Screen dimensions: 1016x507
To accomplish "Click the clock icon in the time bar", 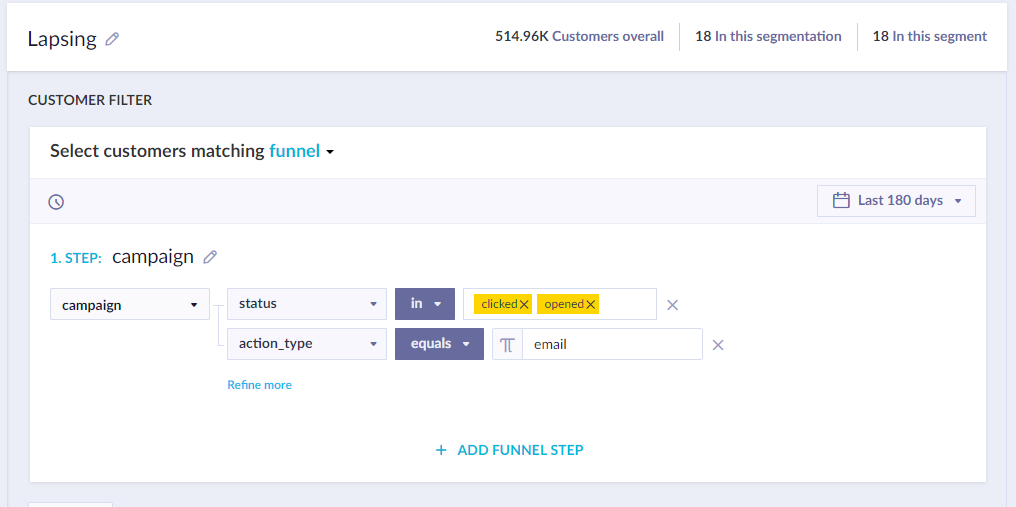I will (x=56, y=202).
